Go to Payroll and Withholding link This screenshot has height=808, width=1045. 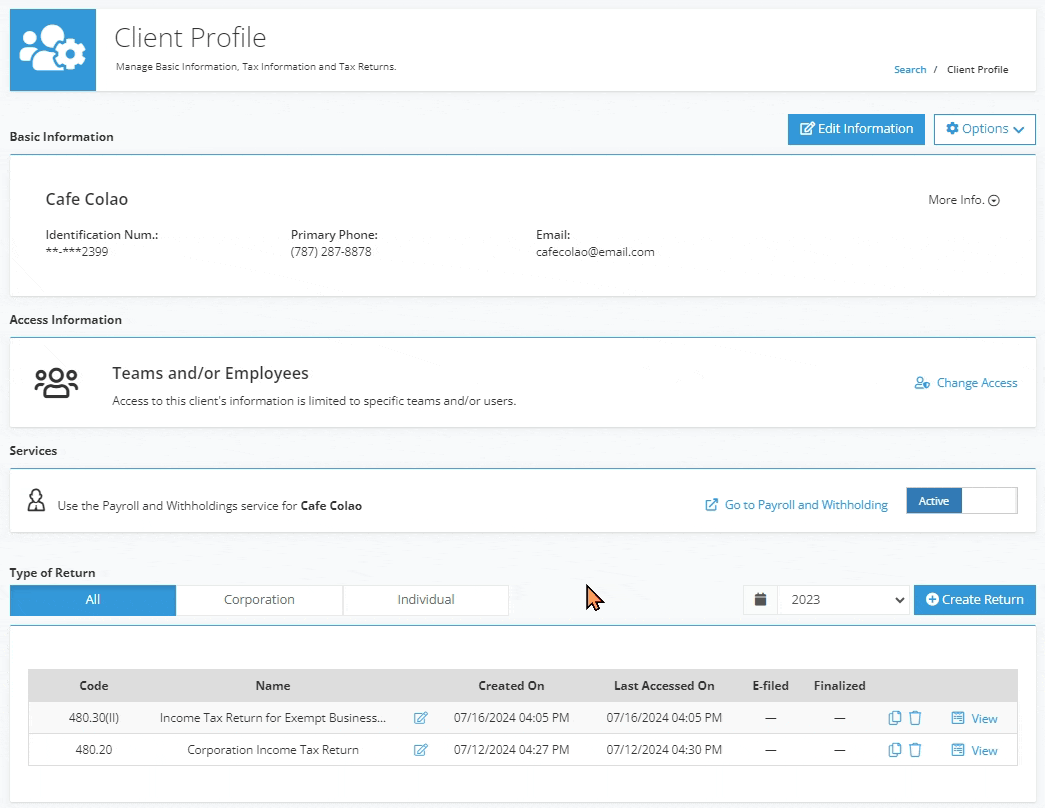797,505
